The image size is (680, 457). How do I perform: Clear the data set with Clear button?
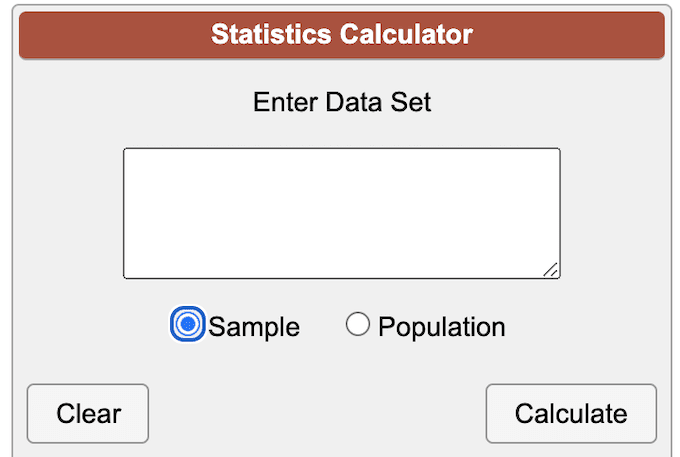pyautogui.click(x=88, y=413)
